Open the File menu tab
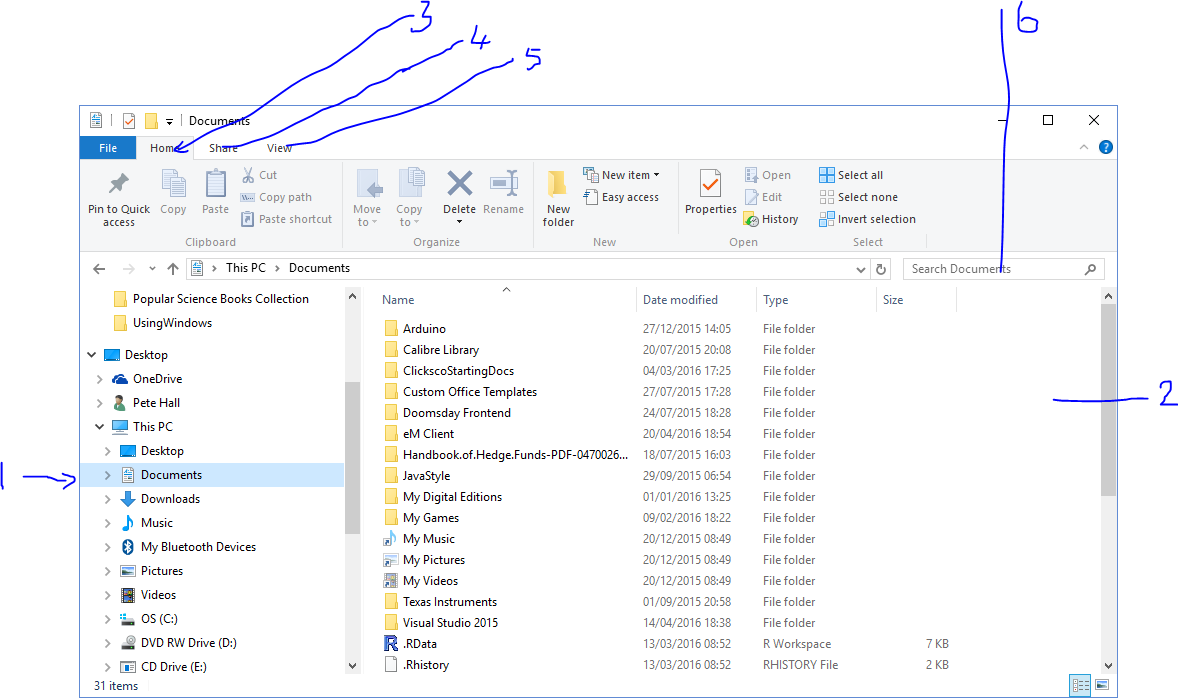This screenshot has width=1178, height=698. [x=108, y=148]
